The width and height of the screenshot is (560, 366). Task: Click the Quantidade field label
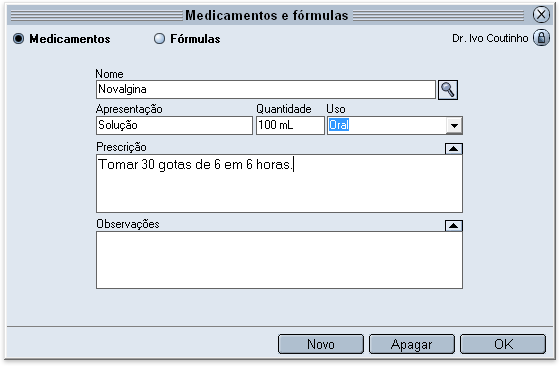[x=284, y=109]
